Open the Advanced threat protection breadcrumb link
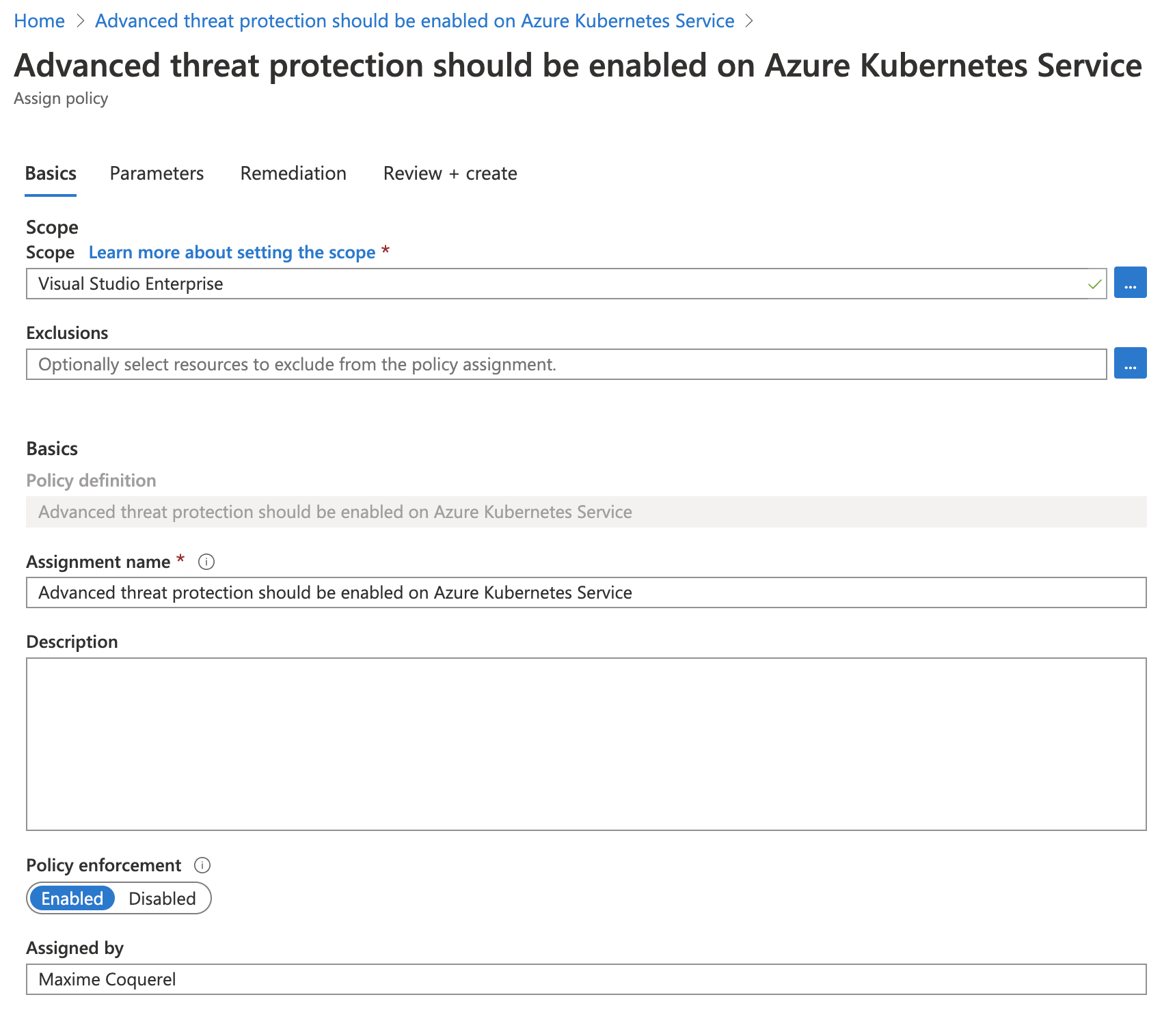Screen dimensions: 1162x1036 click(x=414, y=21)
